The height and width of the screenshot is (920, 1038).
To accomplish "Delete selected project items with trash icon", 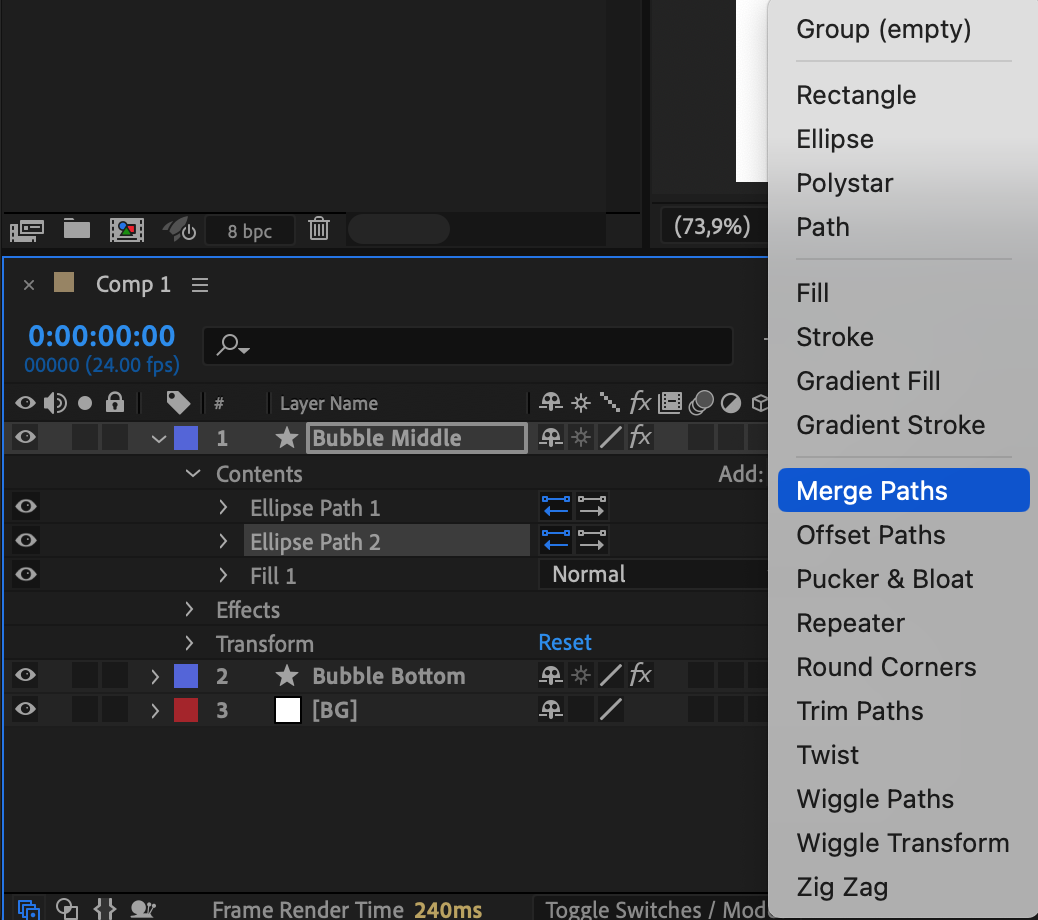I will point(319,229).
